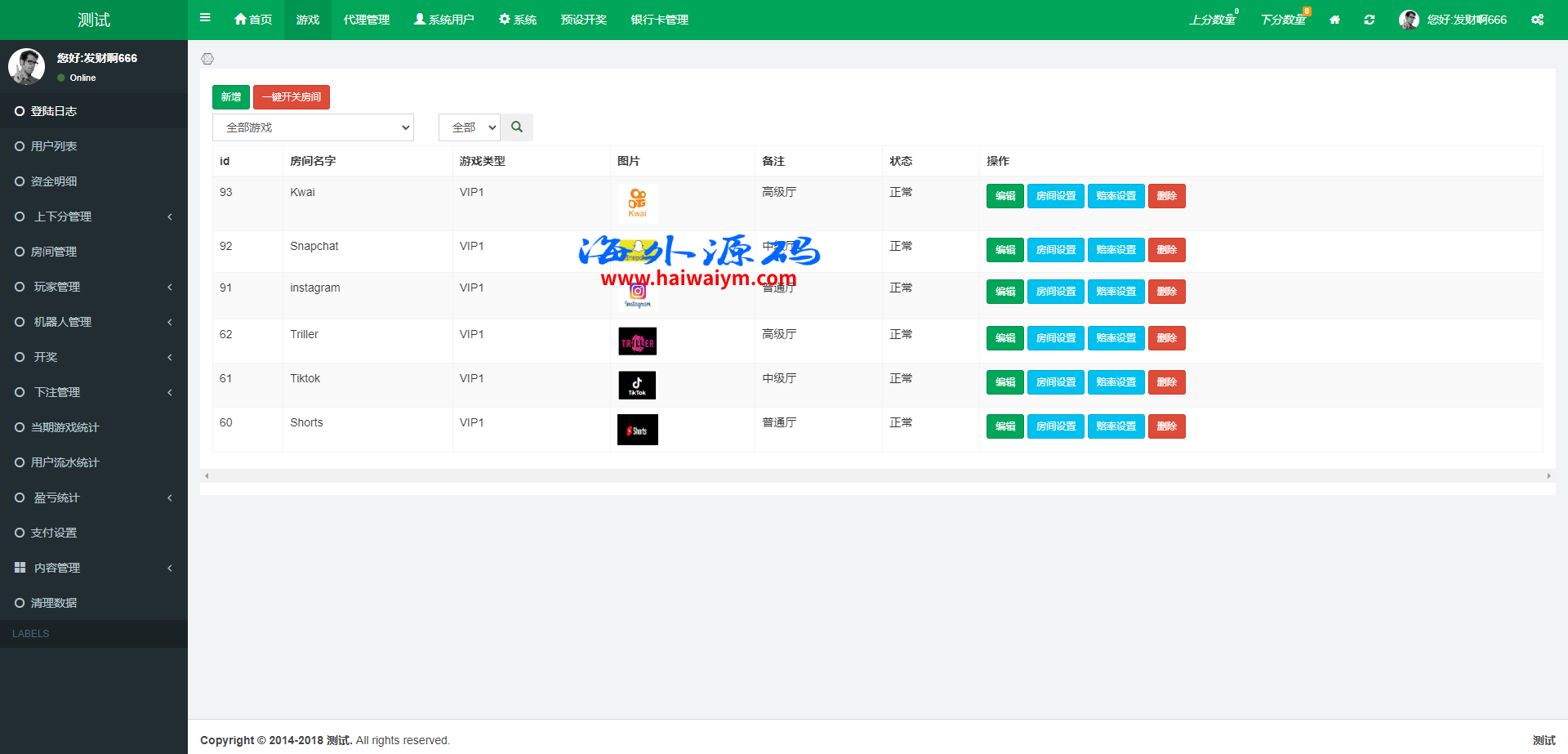Open the 代理管理 top menu
1568x754 pixels.
point(366,20)
